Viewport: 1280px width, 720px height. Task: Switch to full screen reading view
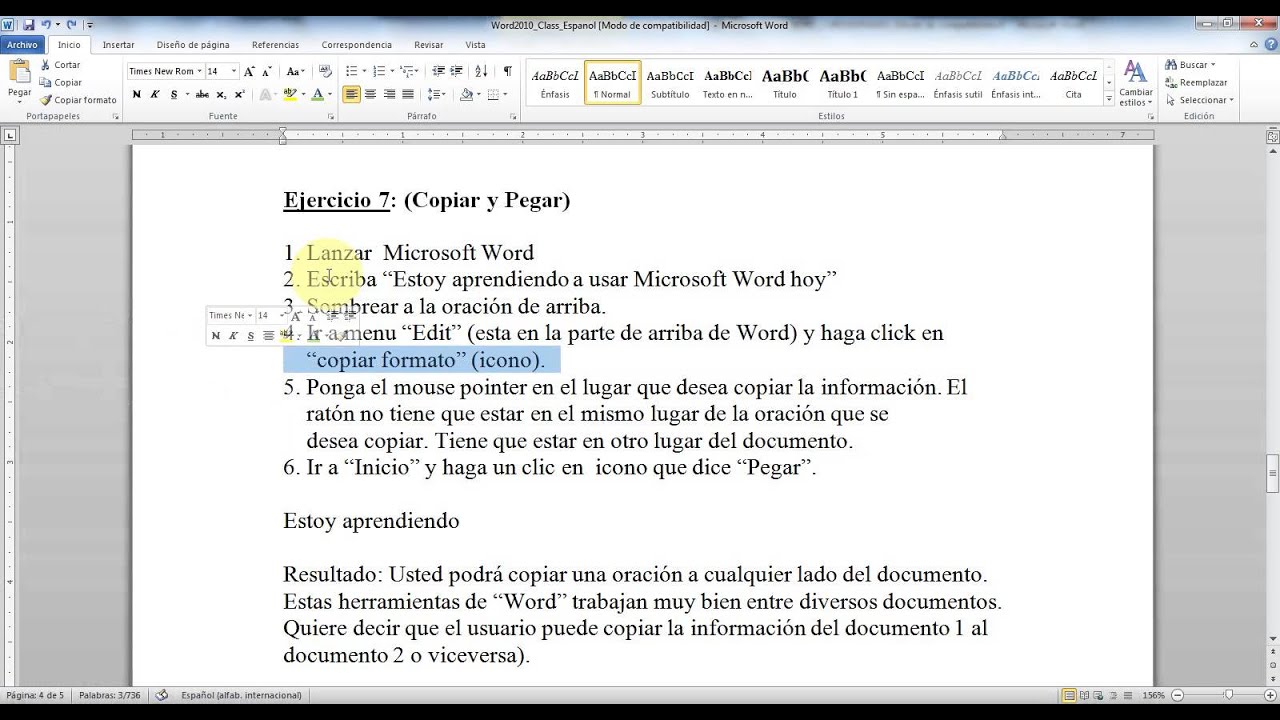click(1085, 695)
